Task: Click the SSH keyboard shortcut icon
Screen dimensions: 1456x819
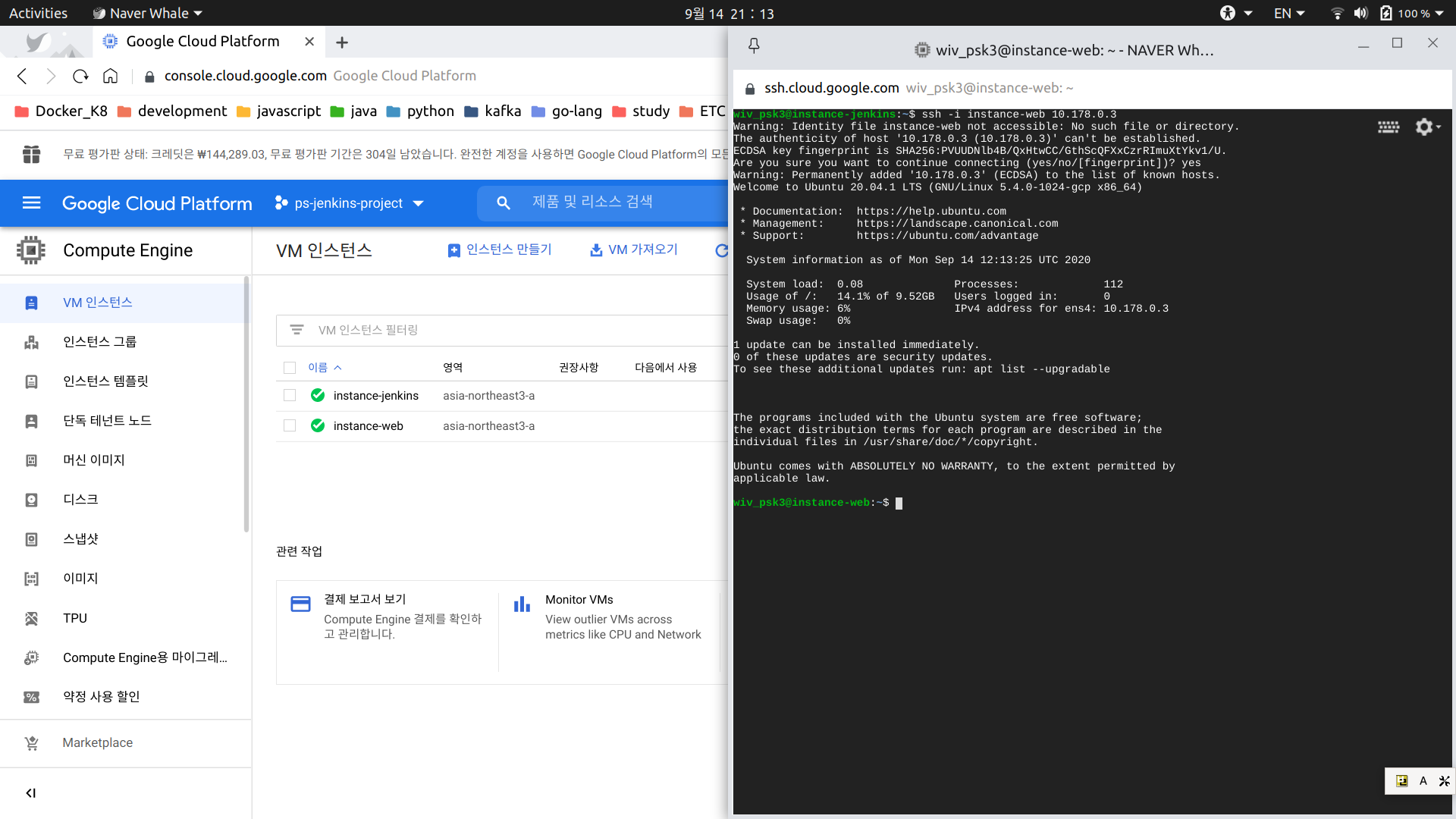Action: 1389,127
